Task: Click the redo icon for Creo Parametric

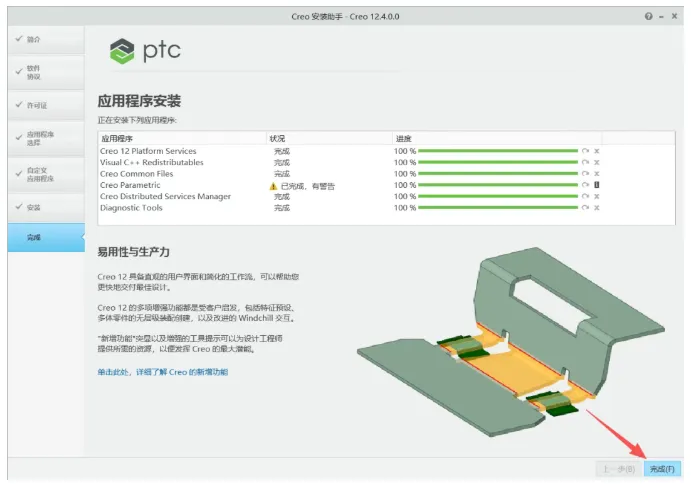Action: (585, 185)
